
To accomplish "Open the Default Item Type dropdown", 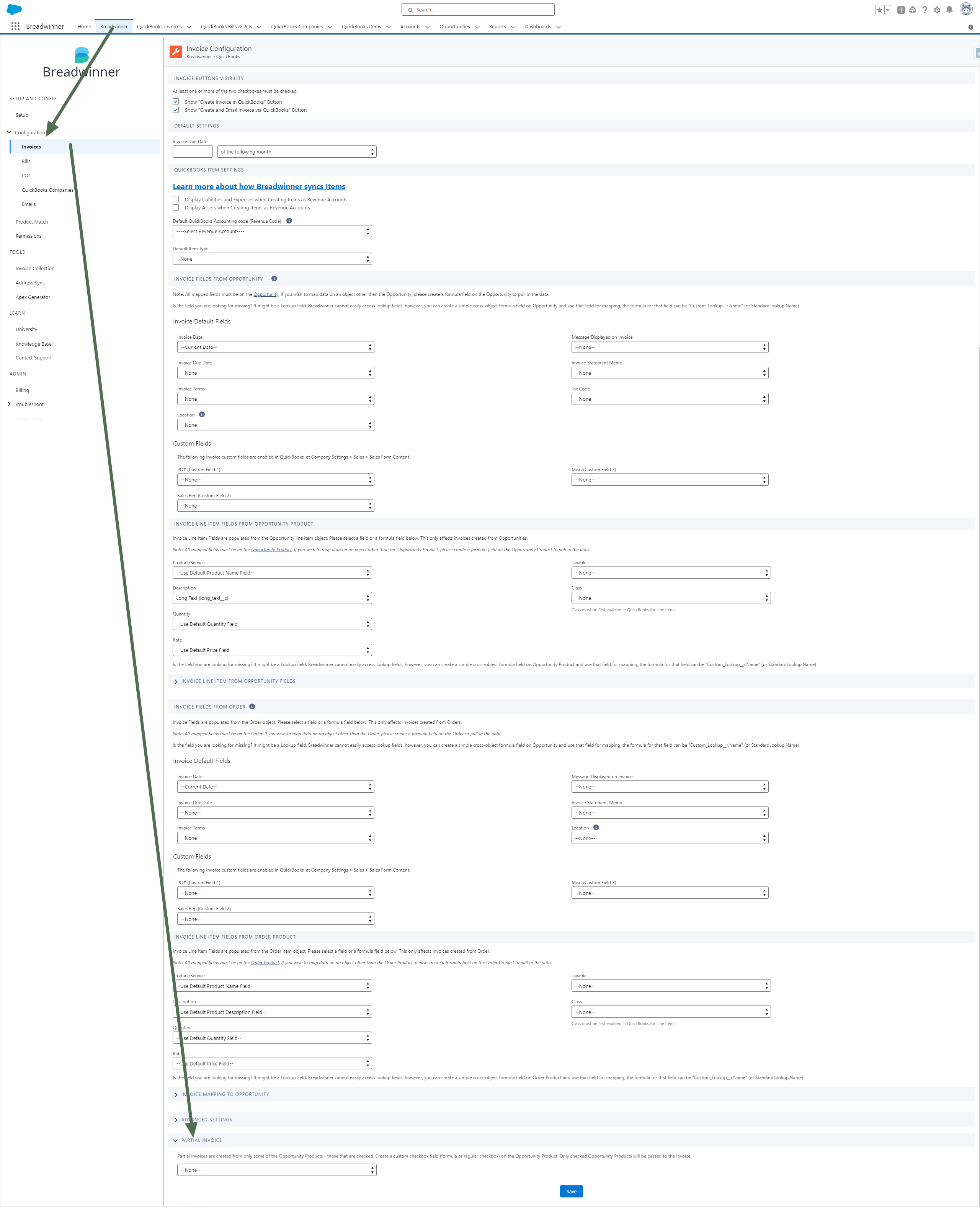I will point(271,258).
